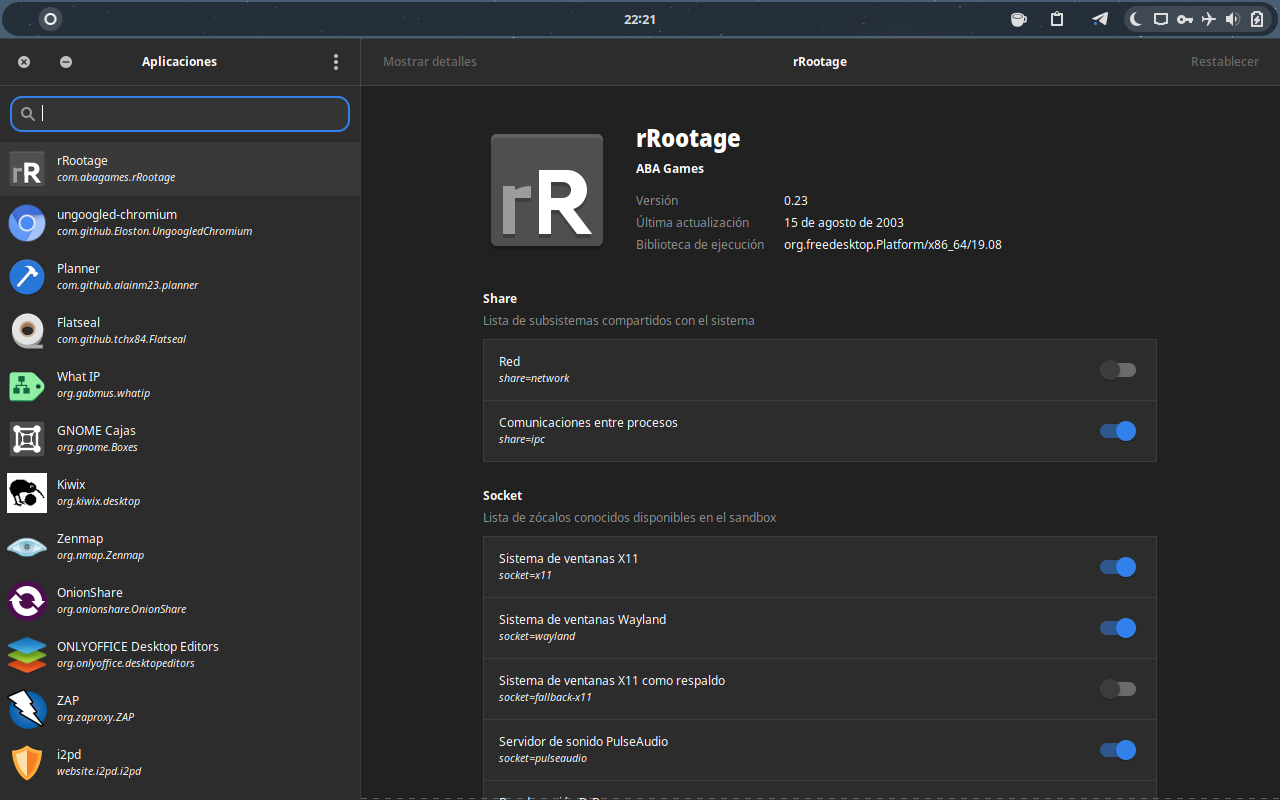1280x800 pixels.
Task: Select ONLYOFFICE Desktop Editors entry name
Action: (x=138, y=646)
